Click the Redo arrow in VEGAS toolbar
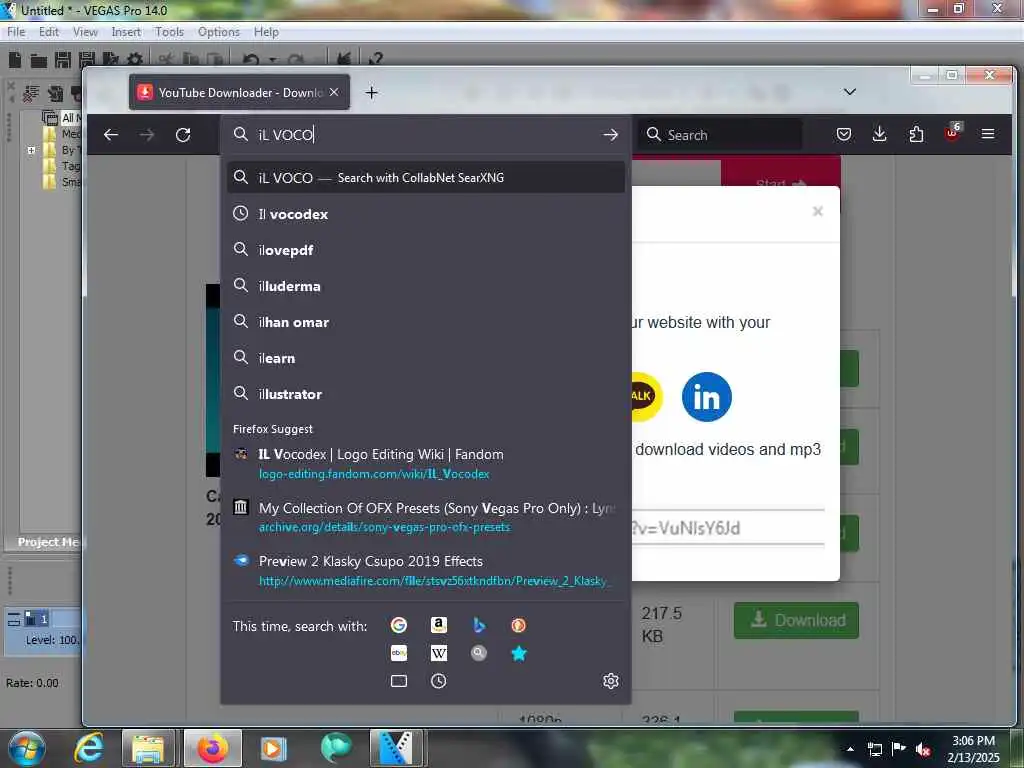The width and height of the screenshot is (1024, 768). [296, 60]
